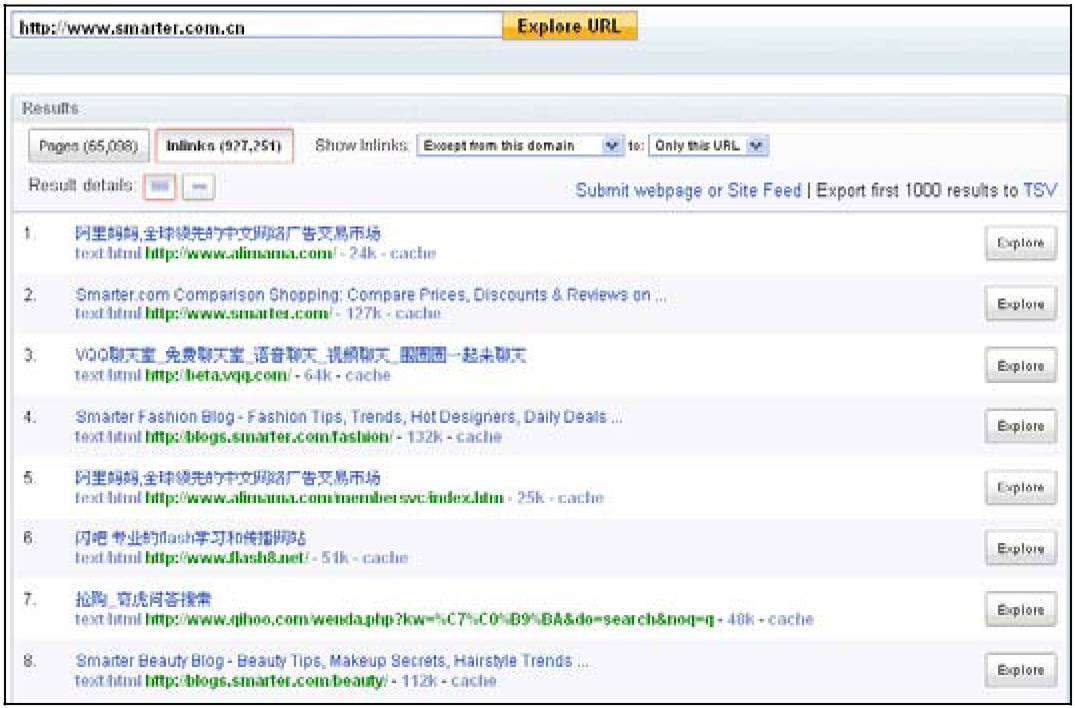Click the Explore URL button
1075x708 pixels.
(569, 27)
